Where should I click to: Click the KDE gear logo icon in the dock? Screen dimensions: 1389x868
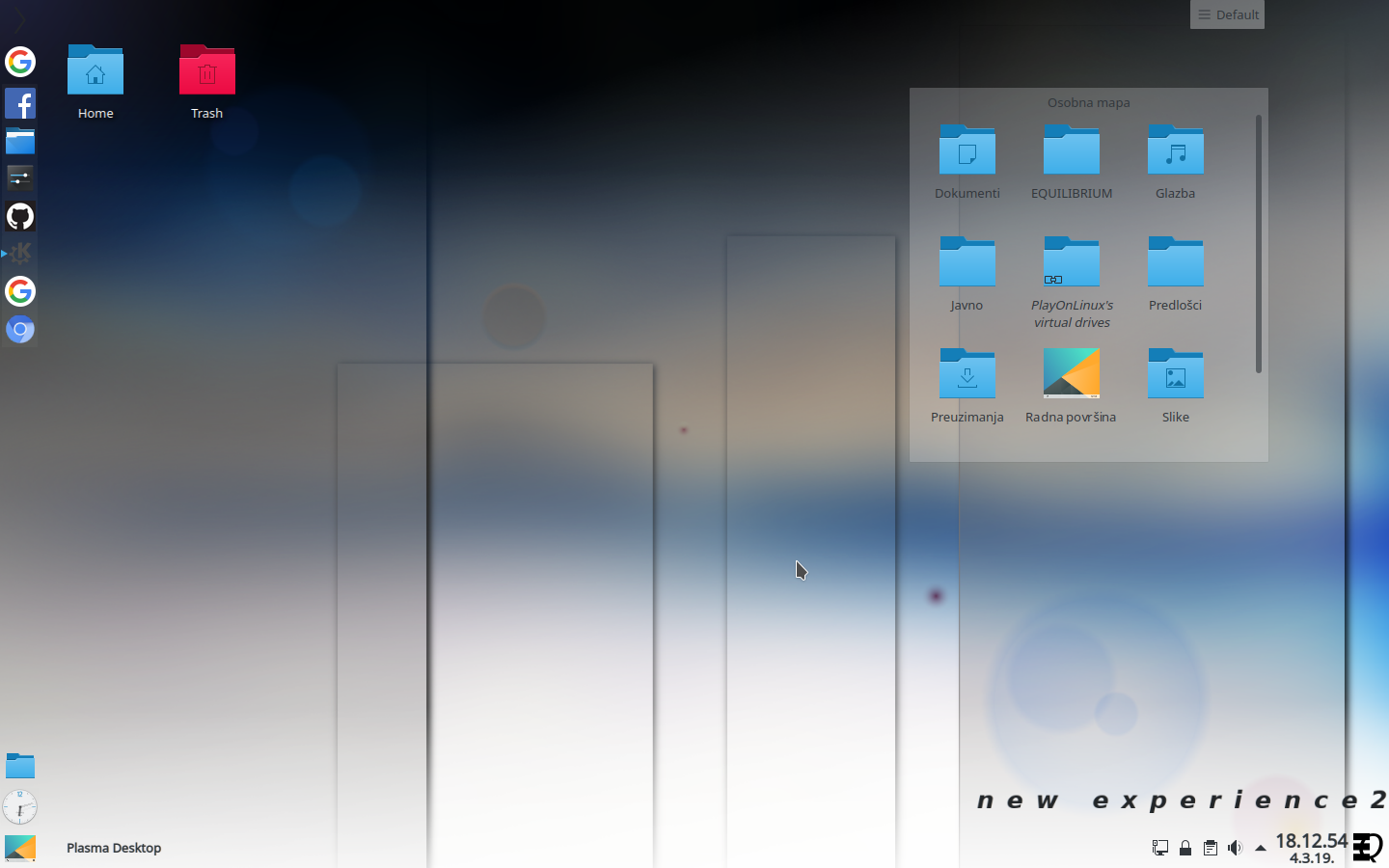20,254
